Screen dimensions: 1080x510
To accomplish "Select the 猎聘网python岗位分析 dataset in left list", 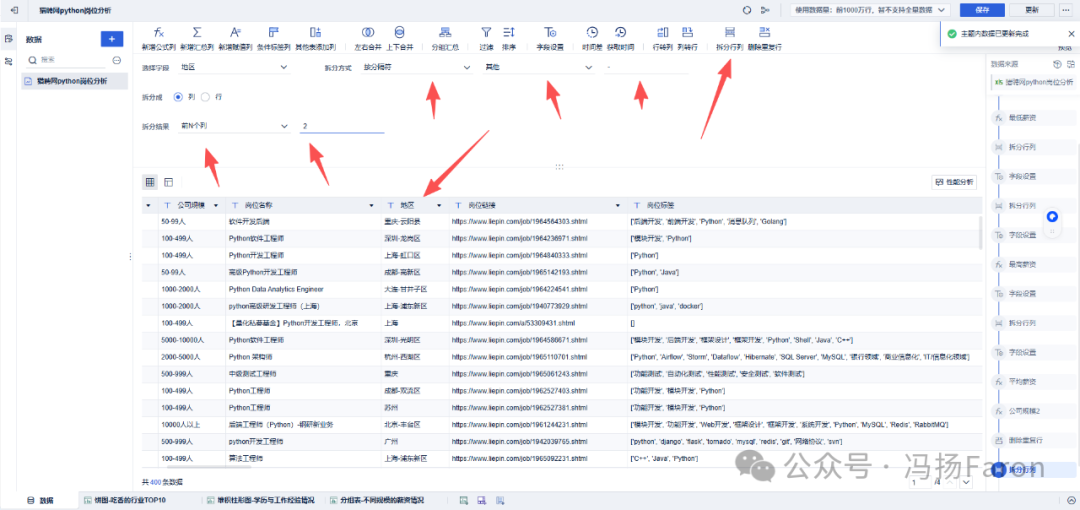I will point(74,81).
